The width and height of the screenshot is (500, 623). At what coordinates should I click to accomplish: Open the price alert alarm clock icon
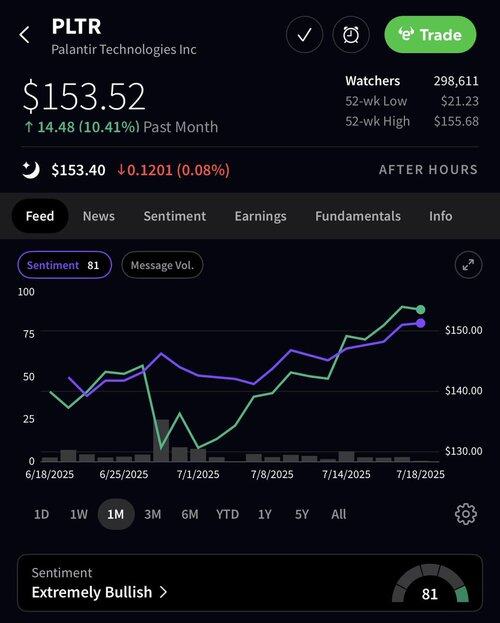351,35
